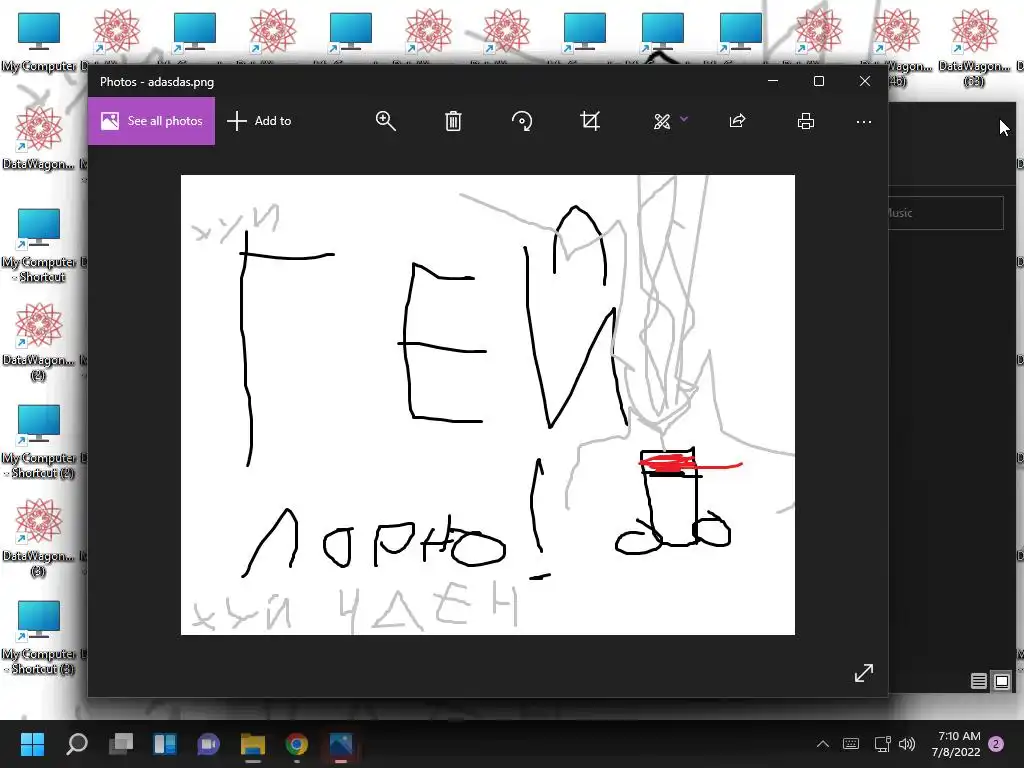1024x768 pixels.
Task: Switch File Explorer to large thumbnails view
Action: [1002, 681]
